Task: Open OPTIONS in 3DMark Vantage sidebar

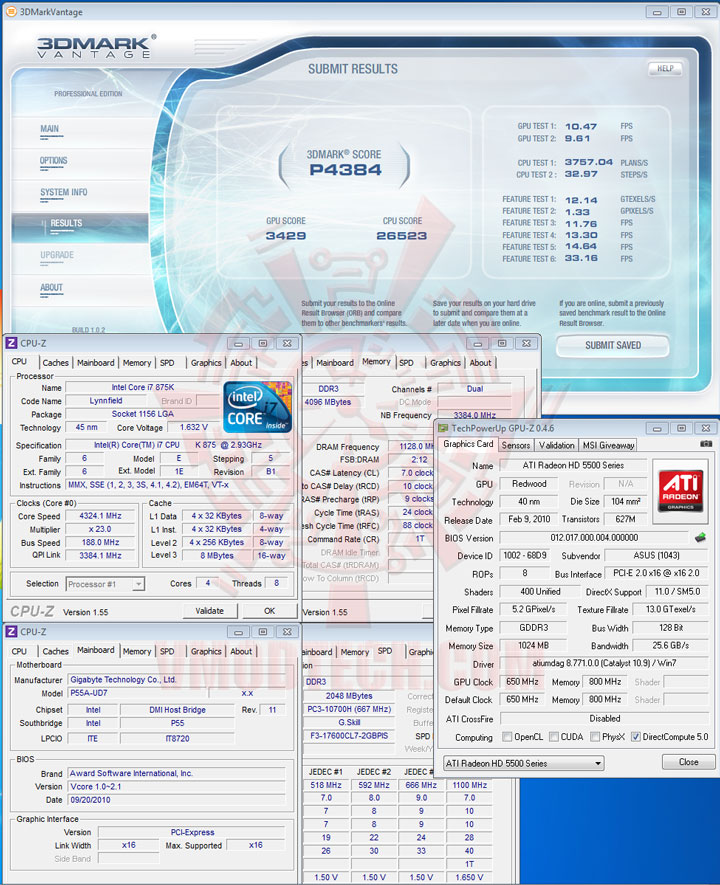Action: pyautogui.click(x=53, y=160)
